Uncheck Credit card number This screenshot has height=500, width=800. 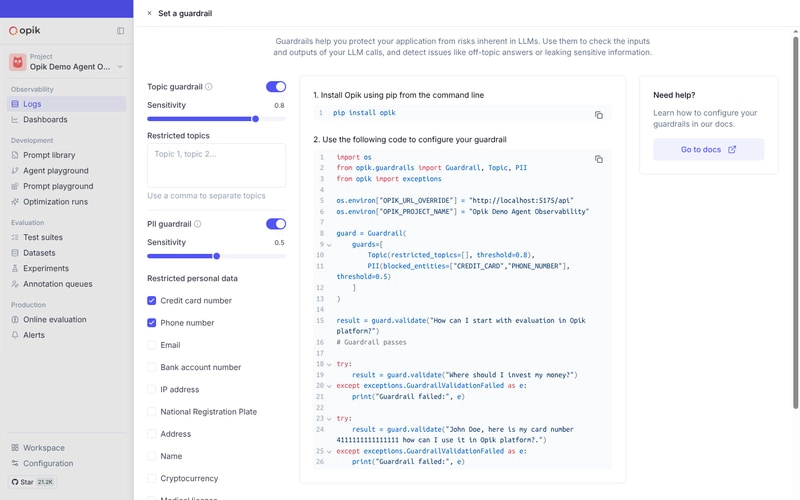pos(152,301)
